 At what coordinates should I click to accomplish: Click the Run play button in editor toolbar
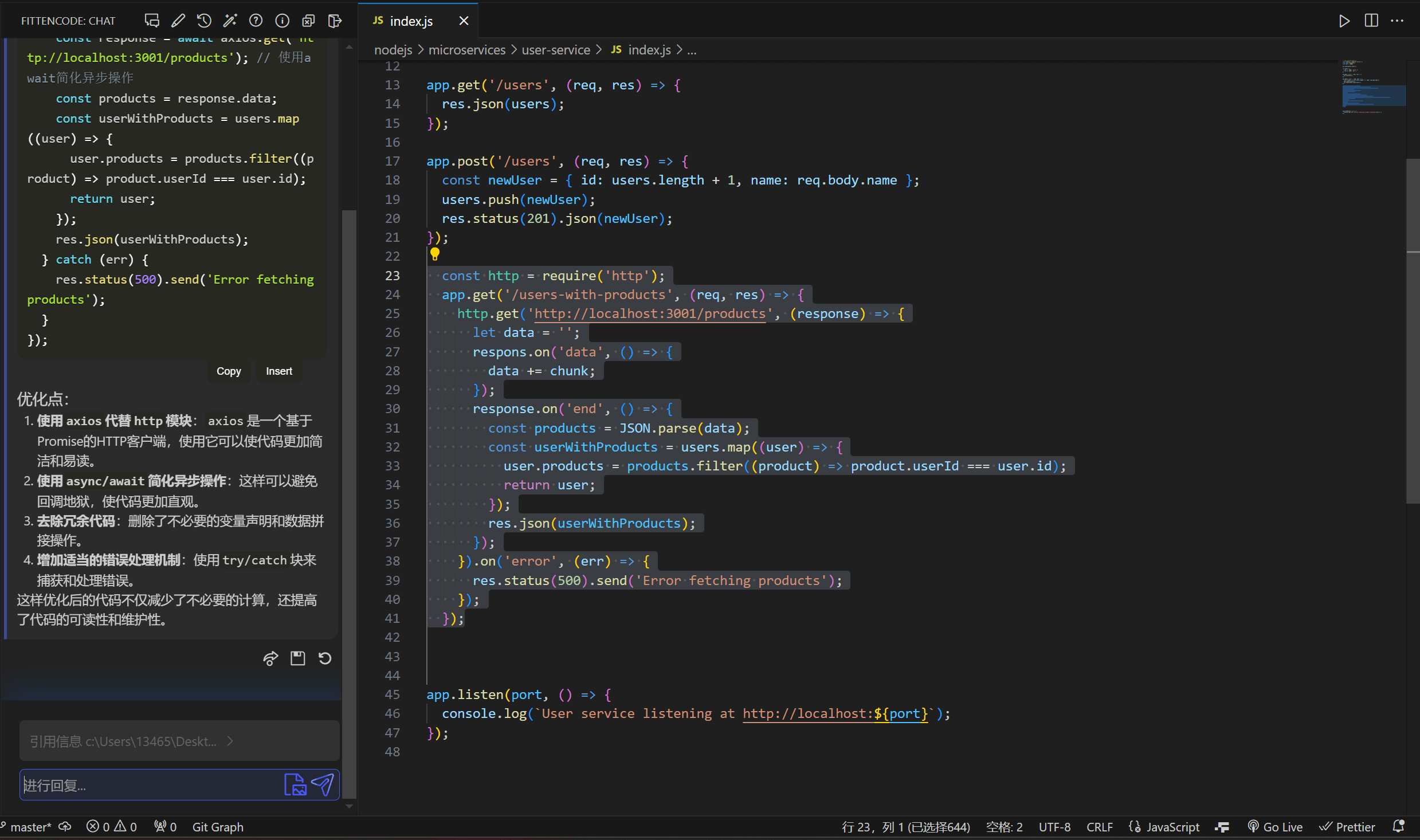click(x=1344, y=21)
